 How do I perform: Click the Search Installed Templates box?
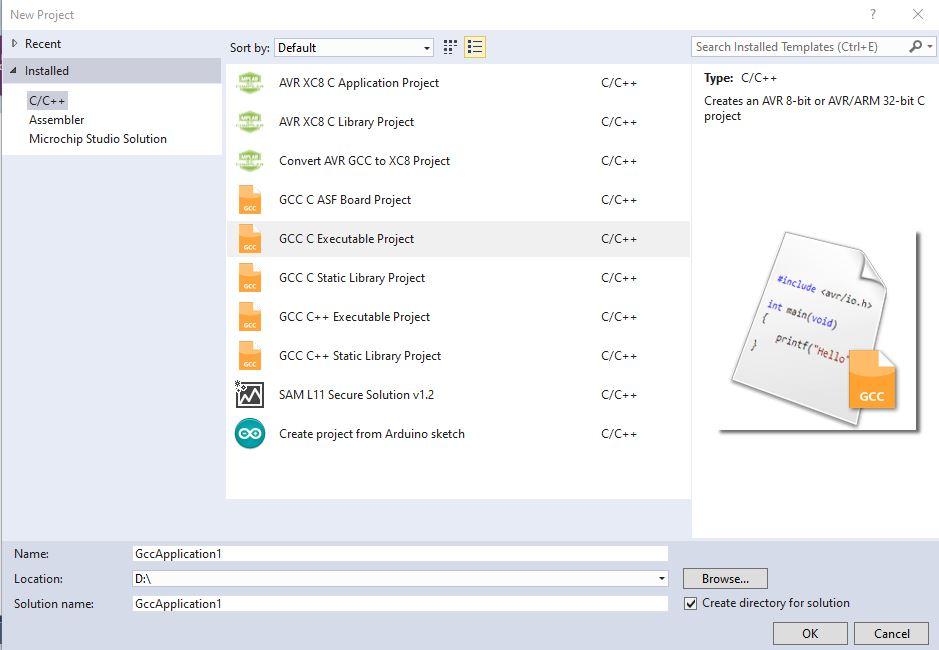point(800,47)
